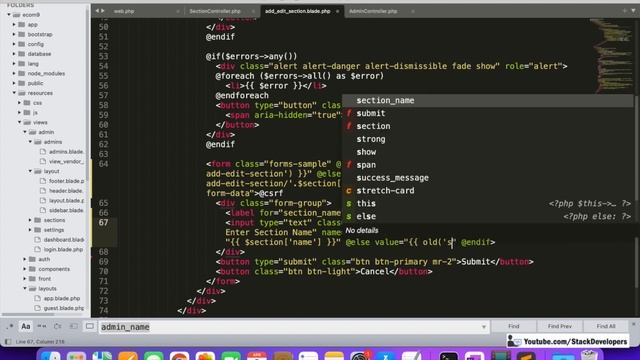The width and height of the screenshot is (640, 360).
Task: Switch to SectionController.php tab
Action: (215, 11)
